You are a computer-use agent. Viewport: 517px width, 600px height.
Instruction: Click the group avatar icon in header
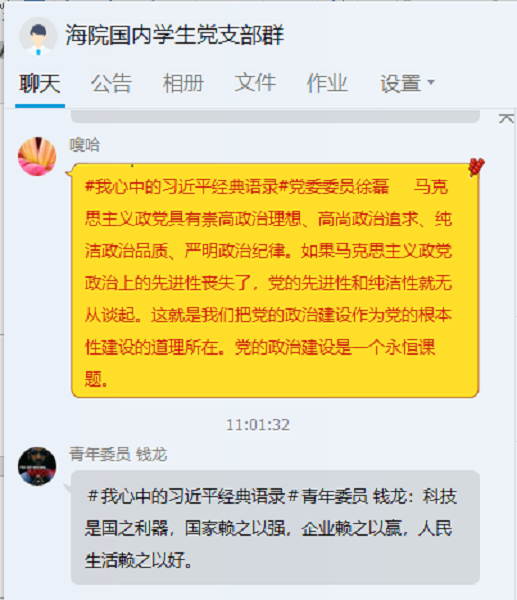(38, 36)
